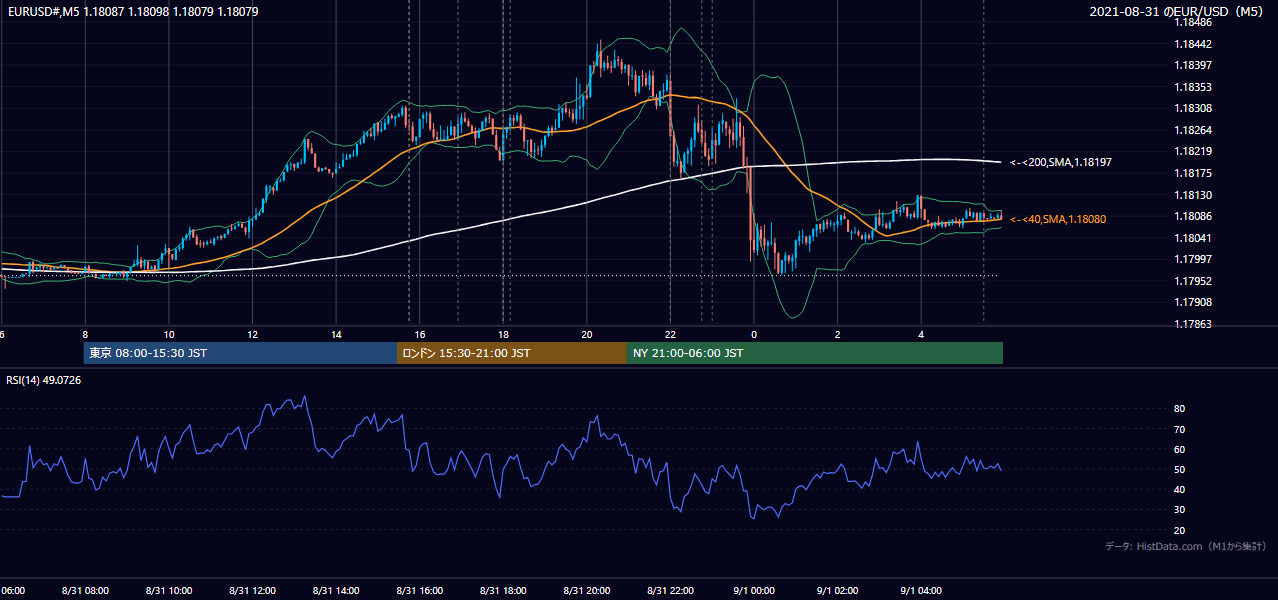Screen dimensions: 1278x600
Task: Click the orange 40 SMA 1.18080 label
Action: 1058,219
